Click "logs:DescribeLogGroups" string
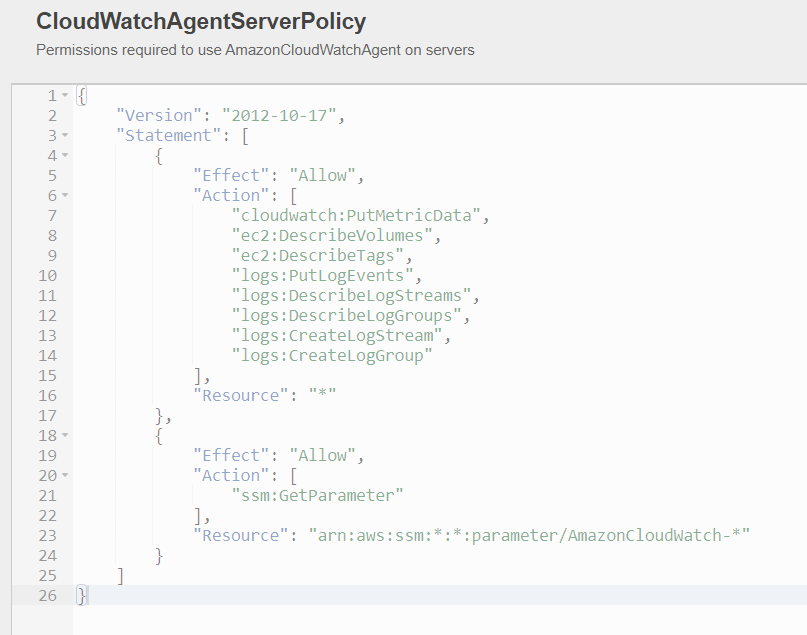807x635 pixels. tap(346, 315)
